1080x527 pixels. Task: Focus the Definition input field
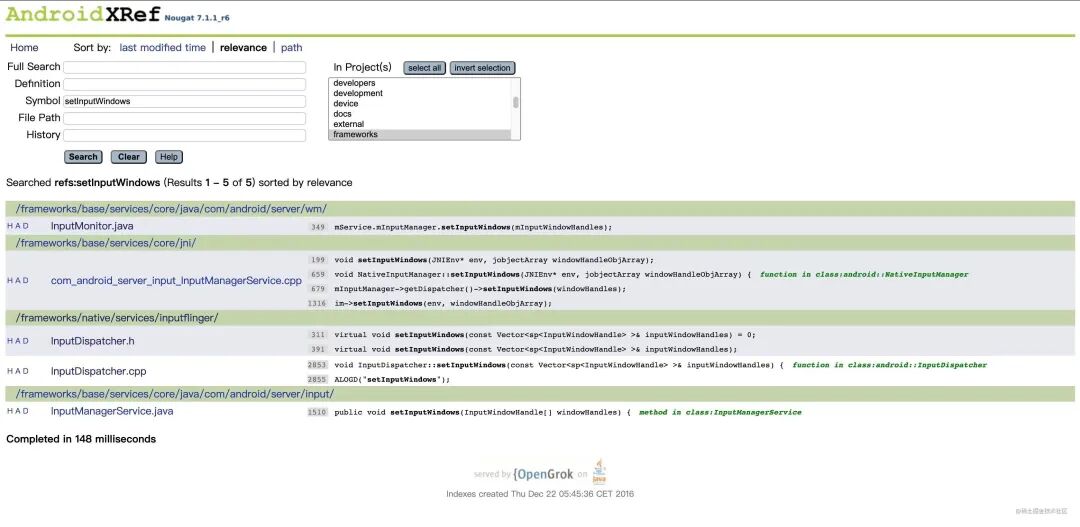(x=185, y=84)
